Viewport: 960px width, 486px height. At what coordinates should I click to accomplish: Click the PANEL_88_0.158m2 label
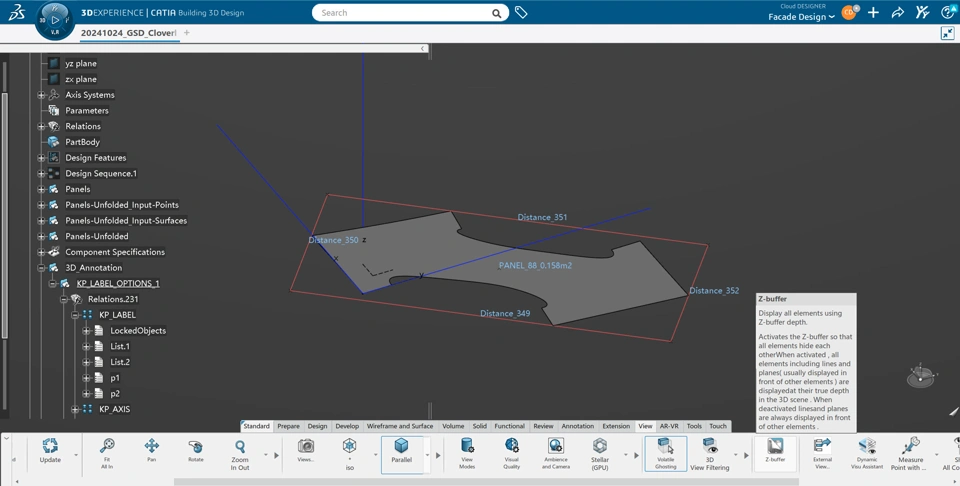click(x=536, y=266)
